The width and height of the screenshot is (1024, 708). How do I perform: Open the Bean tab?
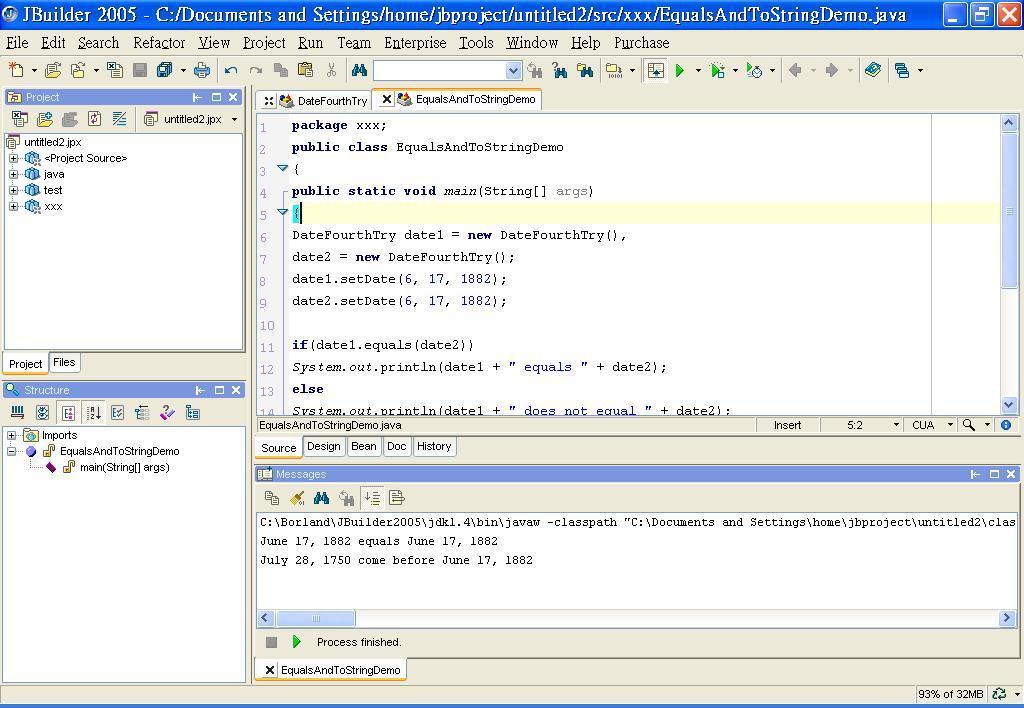[364, 447]
